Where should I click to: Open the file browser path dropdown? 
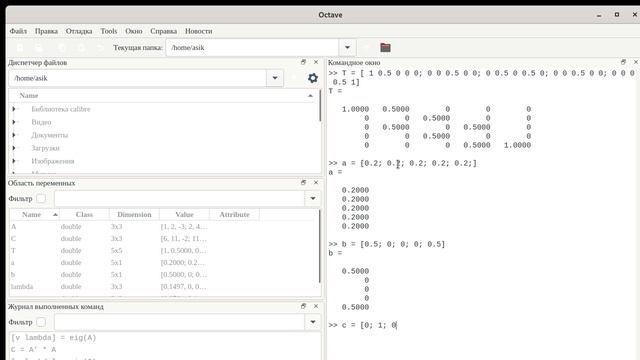click(275, 78)
